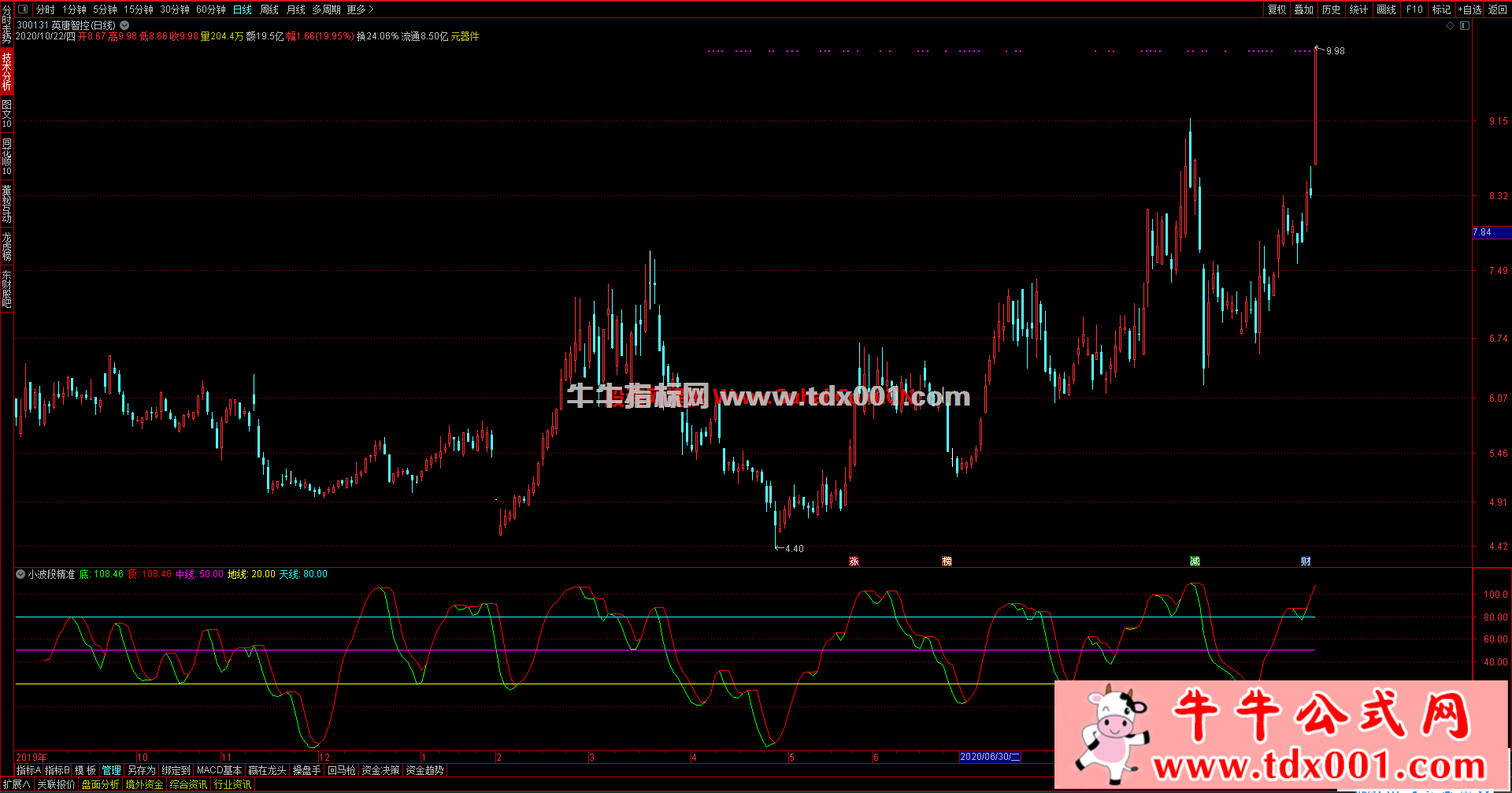Click the 9.98 high price label
1512x793 pixels.
pos(1336,51)
